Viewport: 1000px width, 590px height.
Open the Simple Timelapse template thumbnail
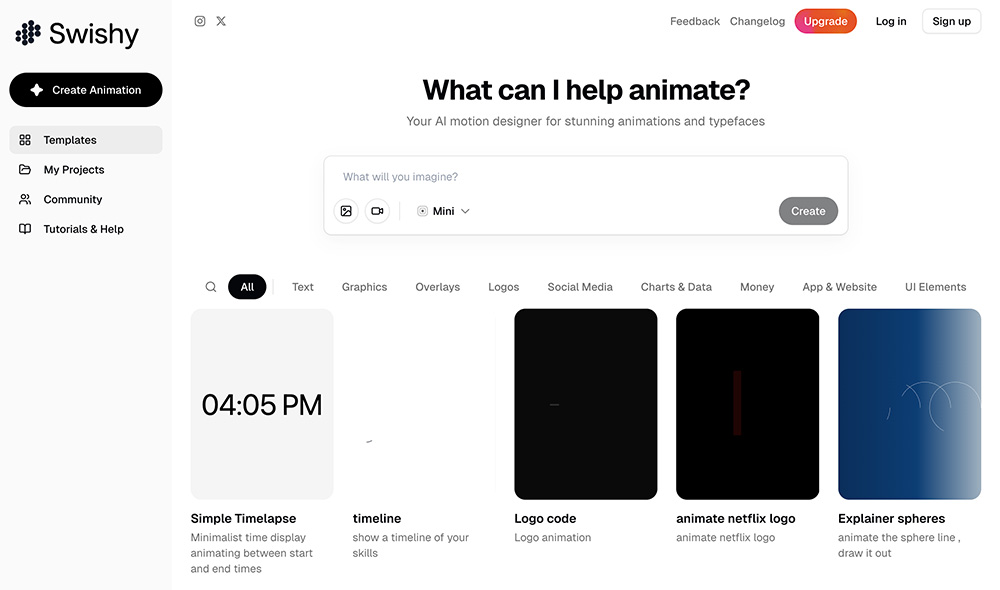(262, 404)
